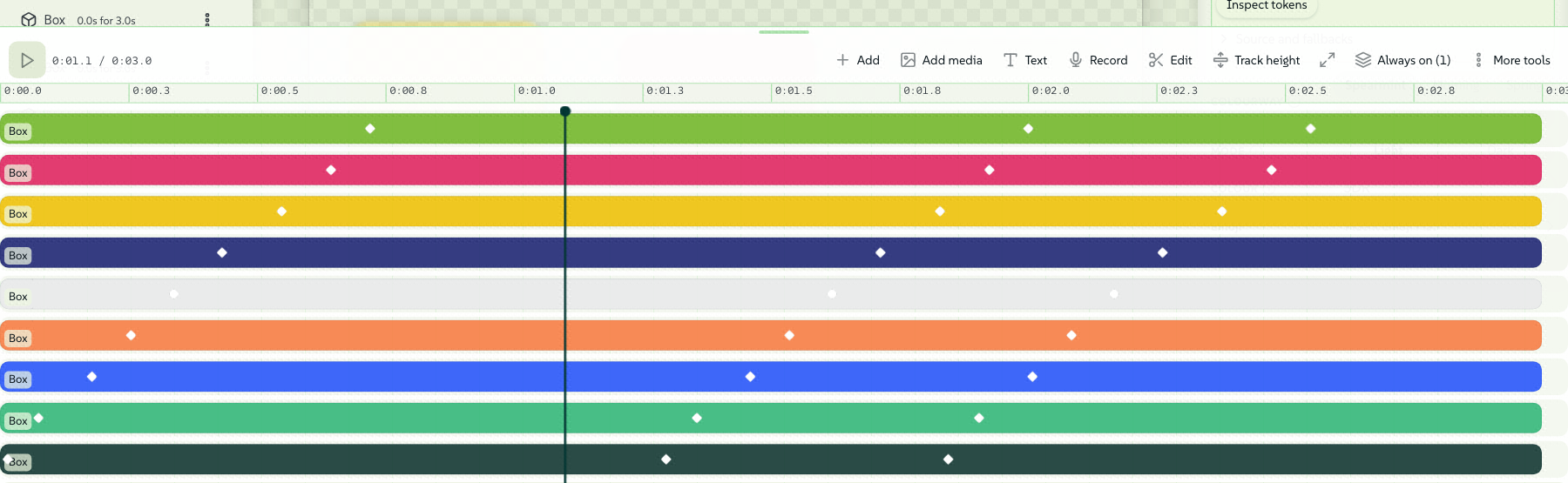Start a recording with Record
Viewport: 1568px width, 483px height.
[1098, 60]
